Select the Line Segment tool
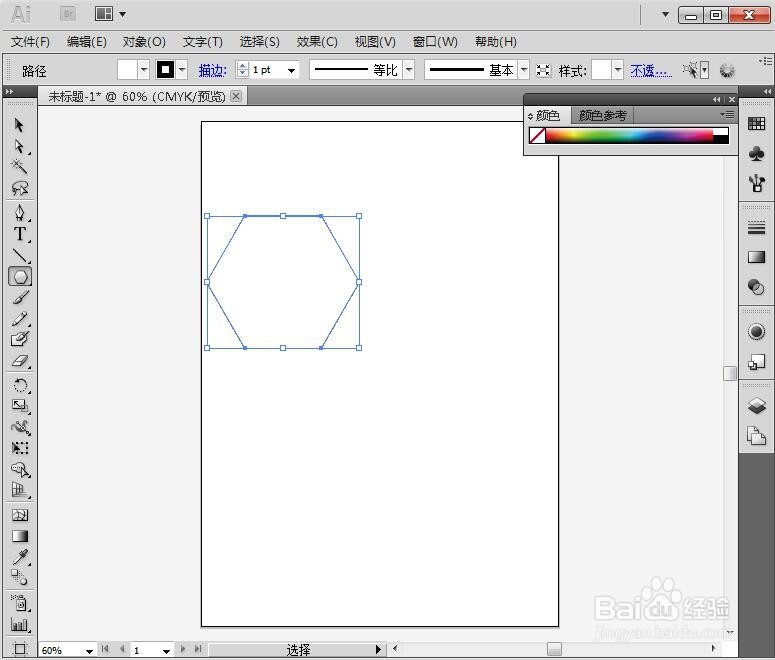Viewport: 775px width, 660px height. [x=20, y=255]
